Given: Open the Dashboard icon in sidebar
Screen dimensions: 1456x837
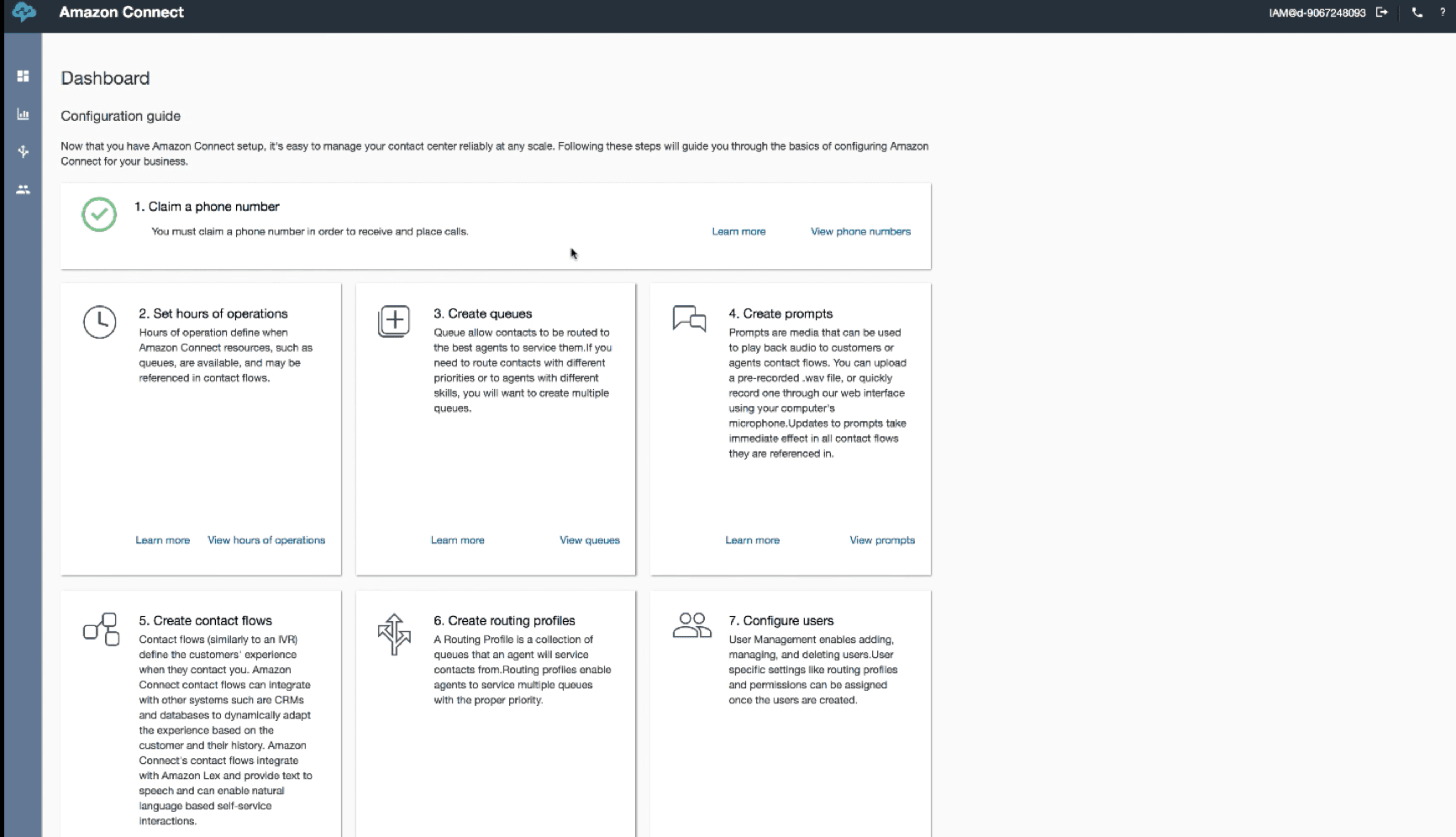Looking at the screenshot, I should tap(23, 76).
